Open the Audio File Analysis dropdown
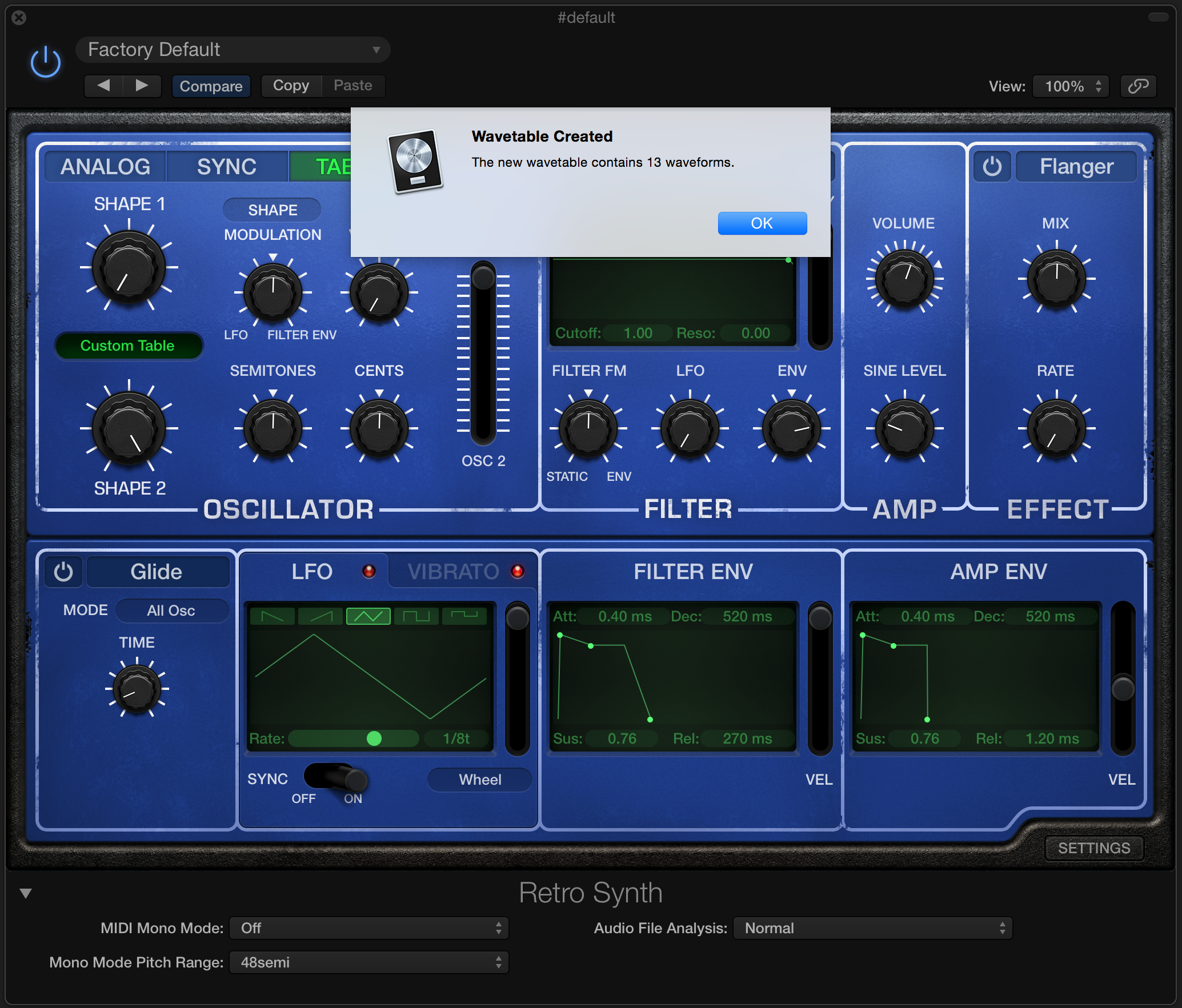This screenshot has height=1008, width=1182. pyautogui.click(x=872, y=928)
